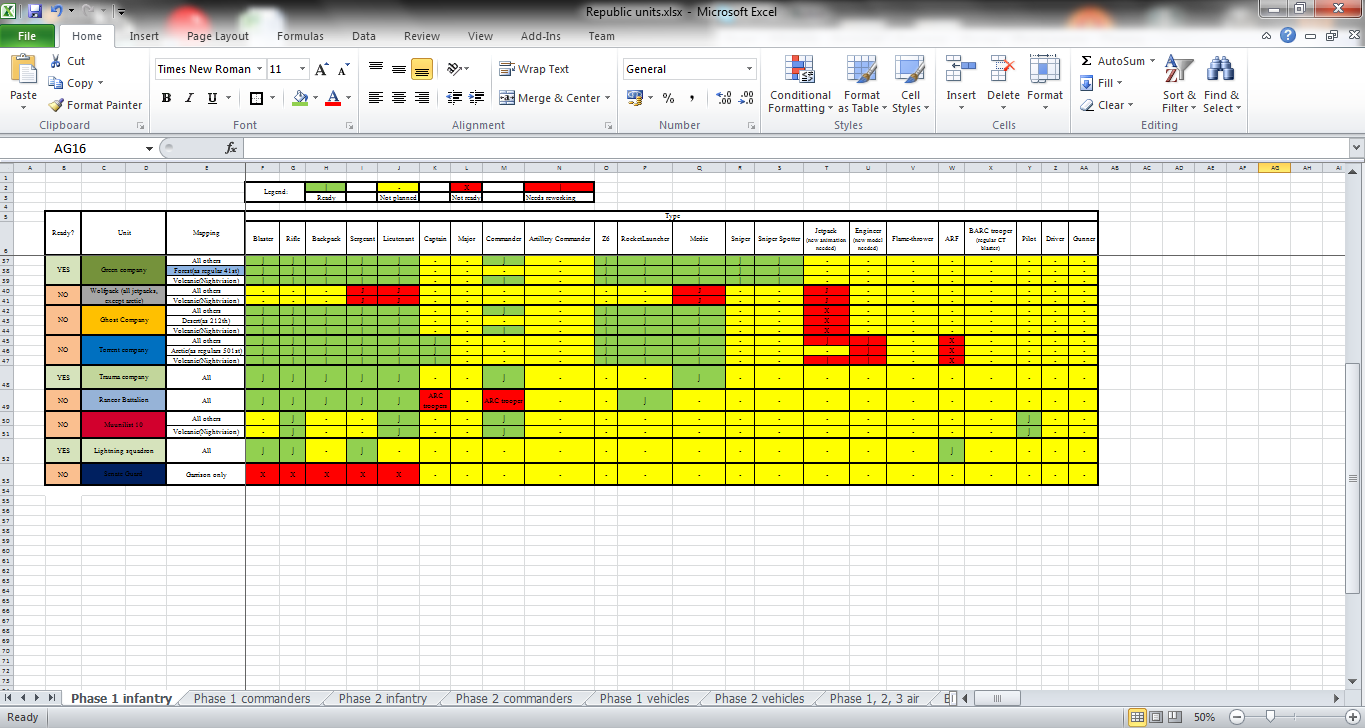Click insert function fx icon
This screenshot has height=728, width=1365.
[231, 148]
